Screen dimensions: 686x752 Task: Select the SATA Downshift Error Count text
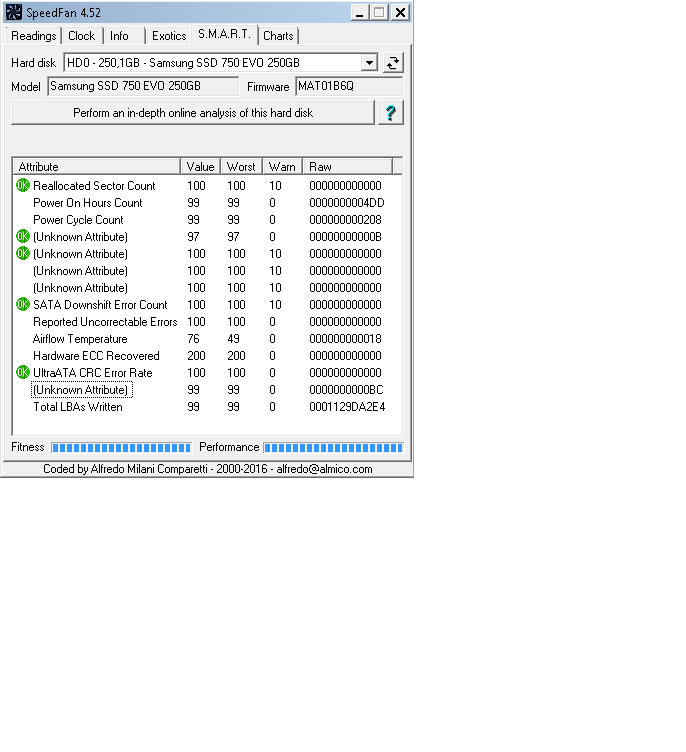pos(100,305)
